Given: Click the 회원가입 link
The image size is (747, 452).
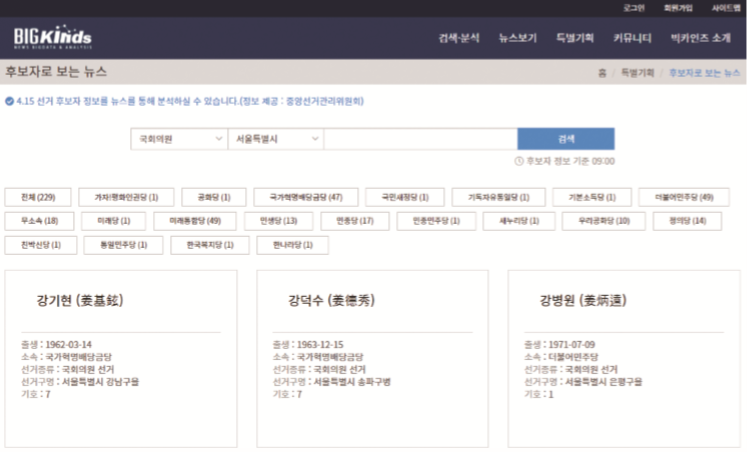Looking at the screenshot, I should (678, 8).
